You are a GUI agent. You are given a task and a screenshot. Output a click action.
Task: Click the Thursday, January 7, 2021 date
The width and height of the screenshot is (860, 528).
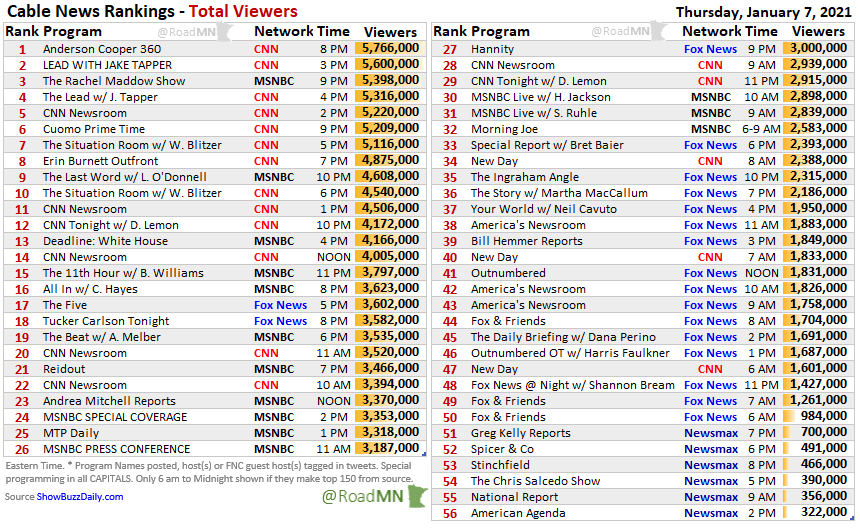[x=764, y=12]
